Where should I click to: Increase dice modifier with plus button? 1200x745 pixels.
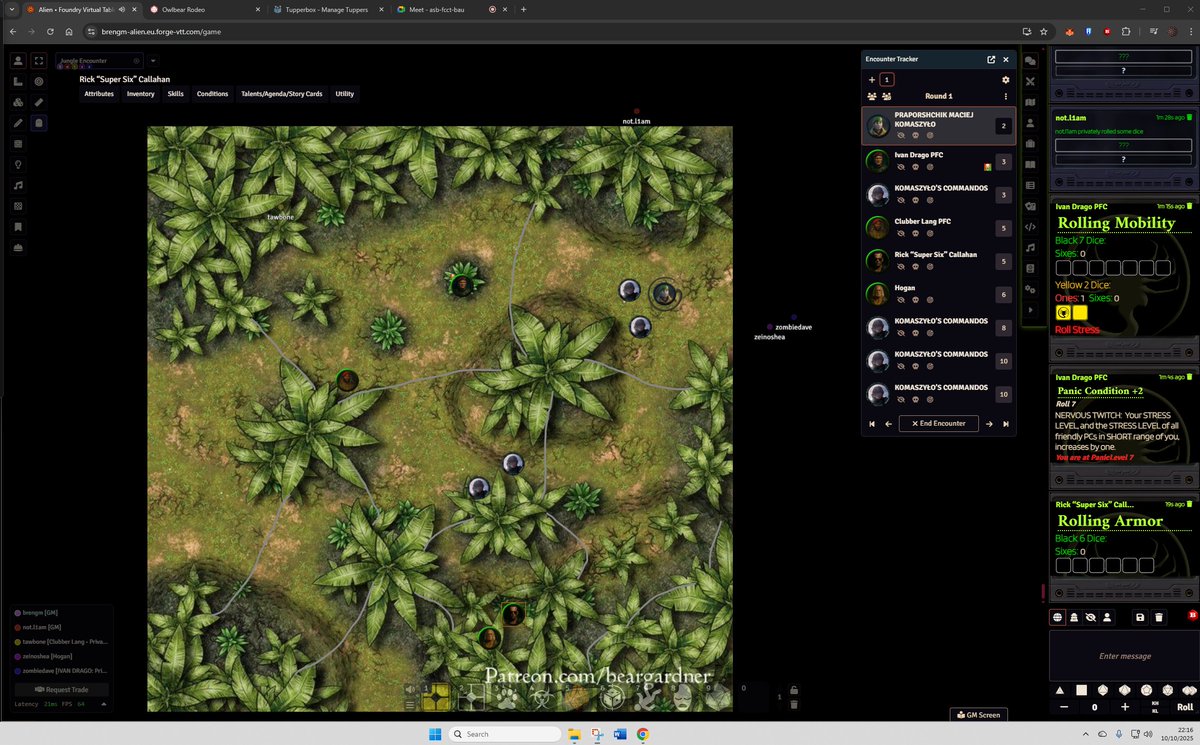coord(1125,707)
